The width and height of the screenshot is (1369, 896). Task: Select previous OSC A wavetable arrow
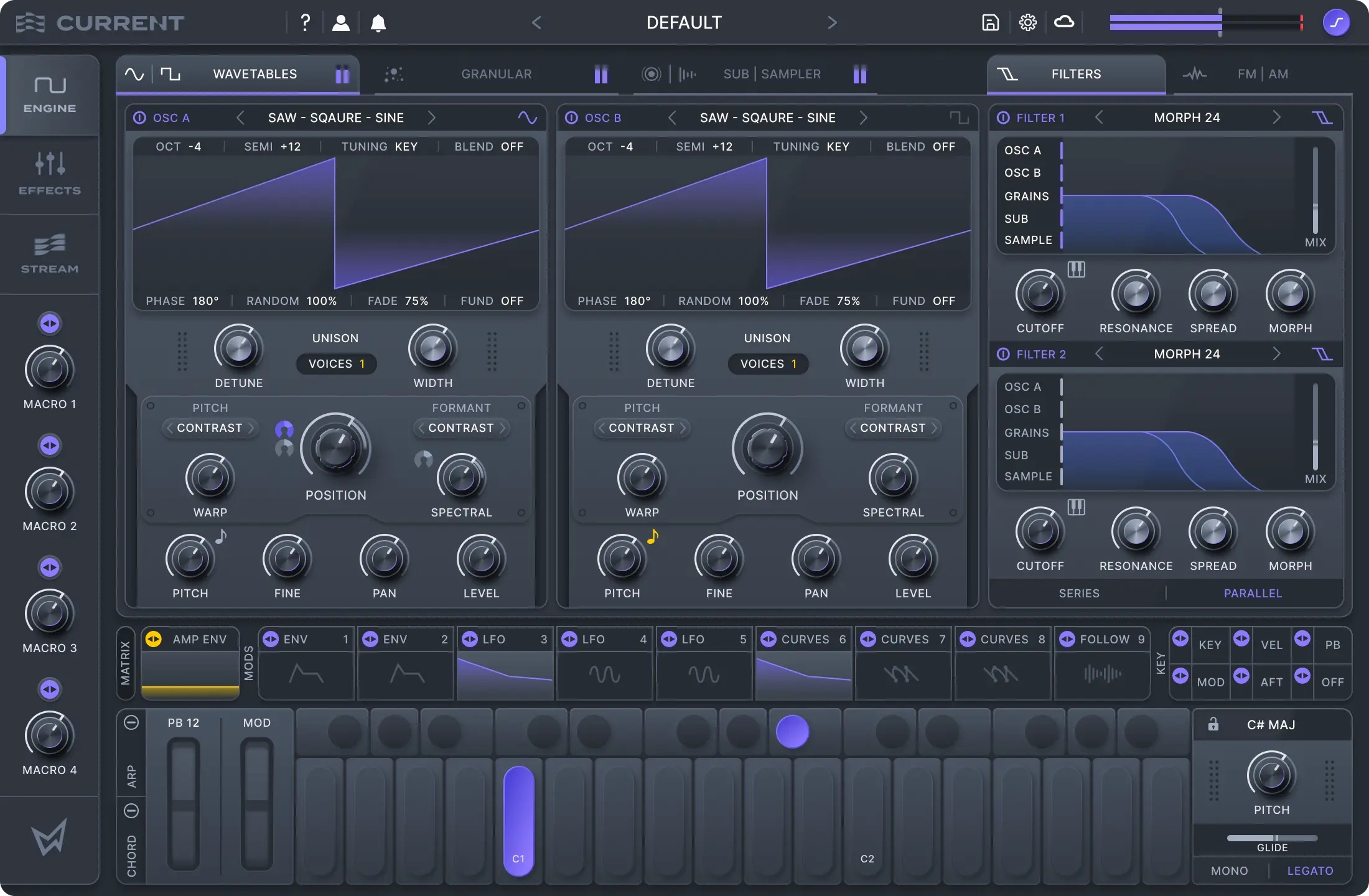240,118
